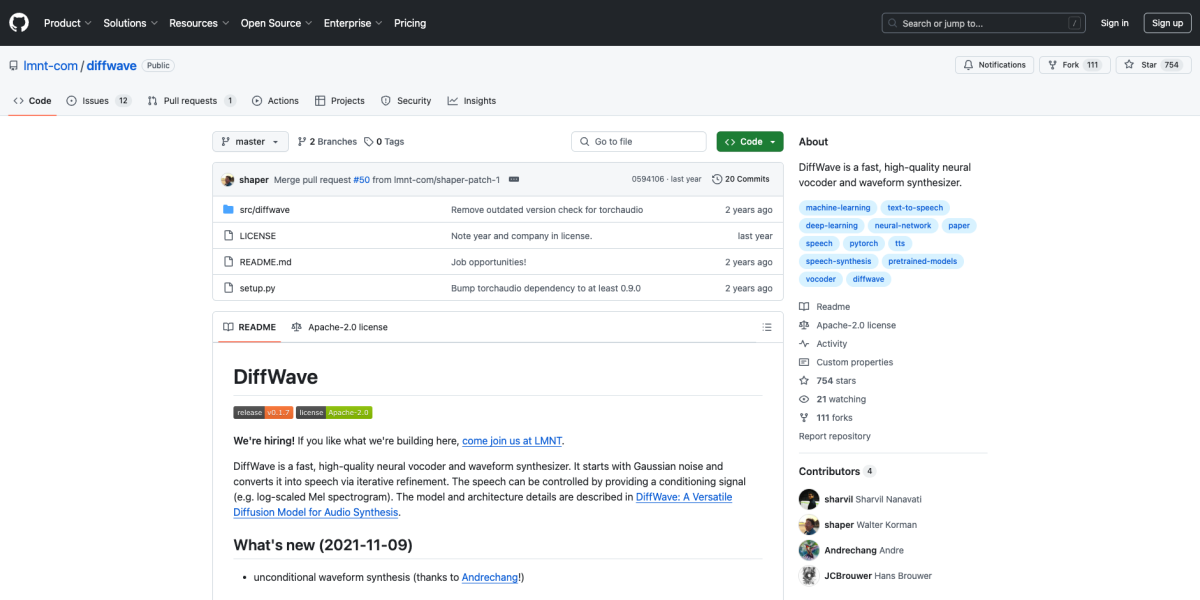The height and width of the screenshot is (600, 1200).
Task: View the 2 Branches list
Action: point(326,142)
